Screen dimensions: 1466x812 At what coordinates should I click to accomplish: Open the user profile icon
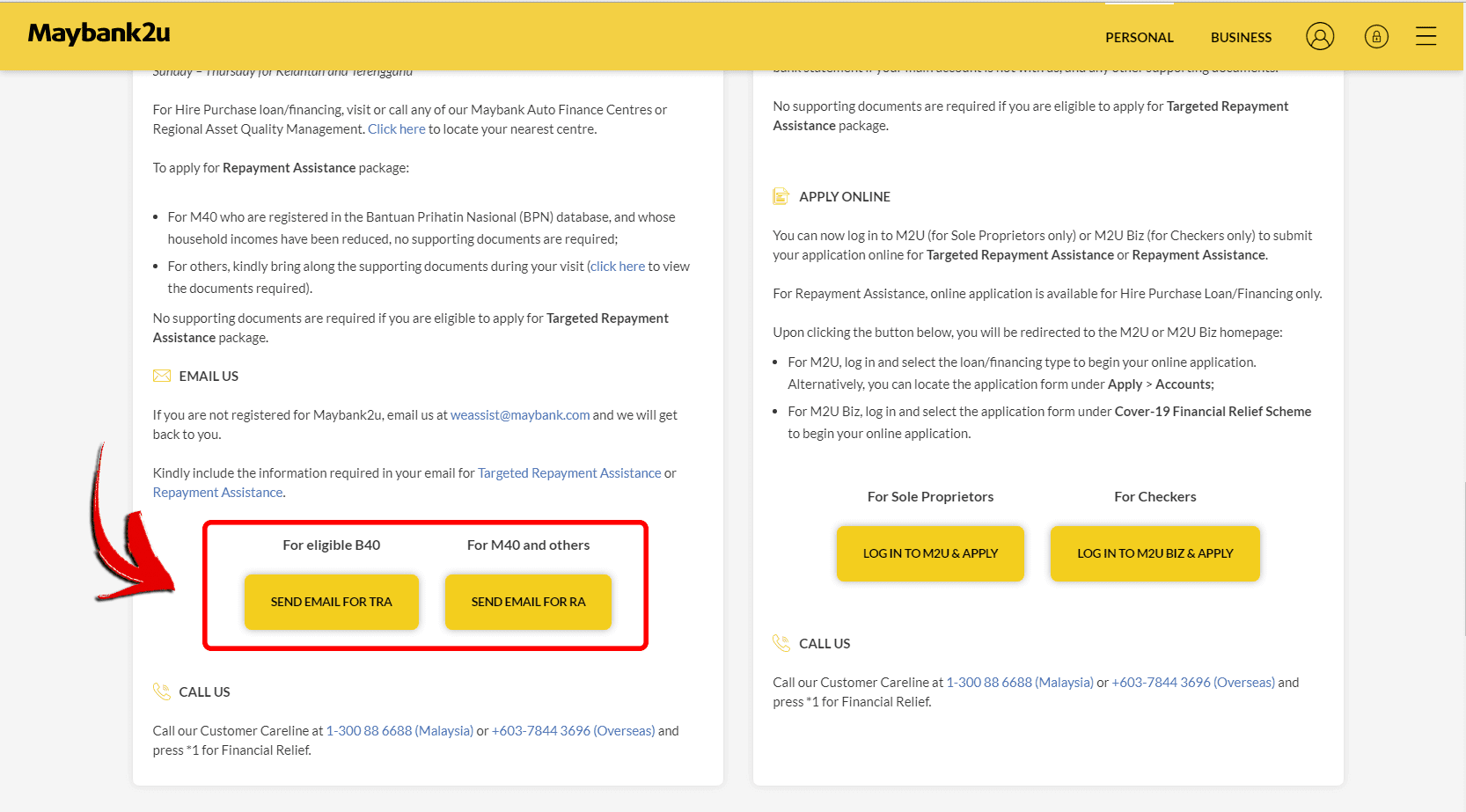(1320, 36)
